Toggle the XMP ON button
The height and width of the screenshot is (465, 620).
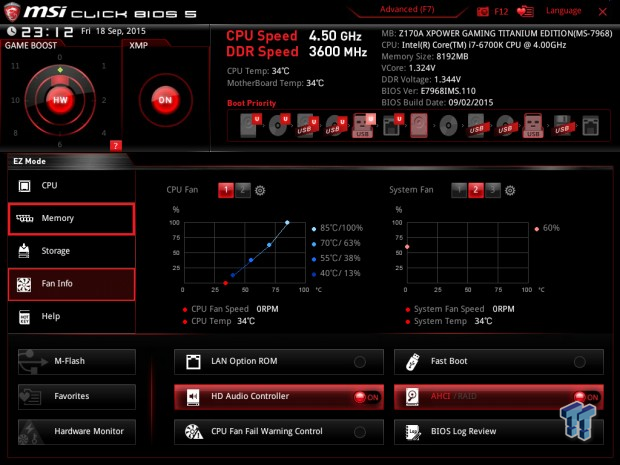tap(165, 100)
